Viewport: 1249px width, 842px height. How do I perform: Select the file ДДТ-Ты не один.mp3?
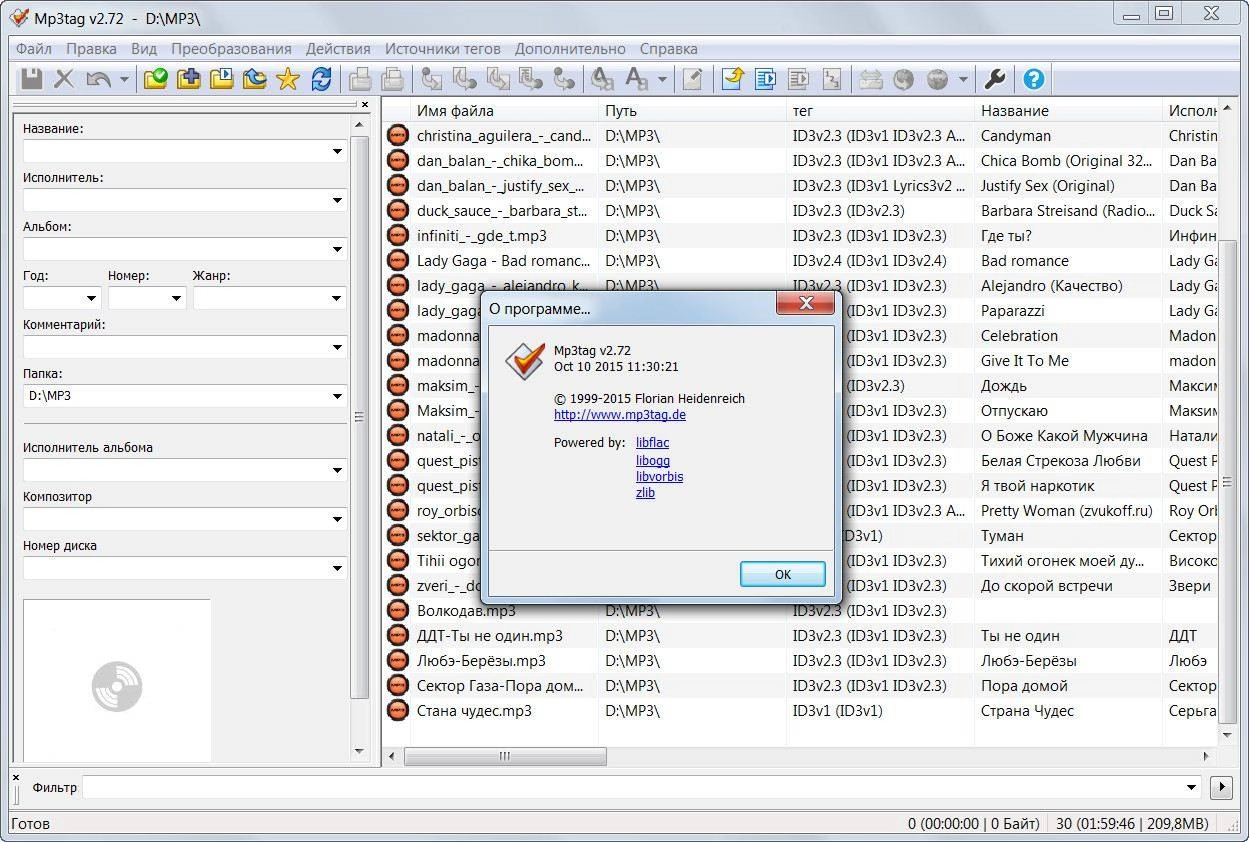[490, 635]
